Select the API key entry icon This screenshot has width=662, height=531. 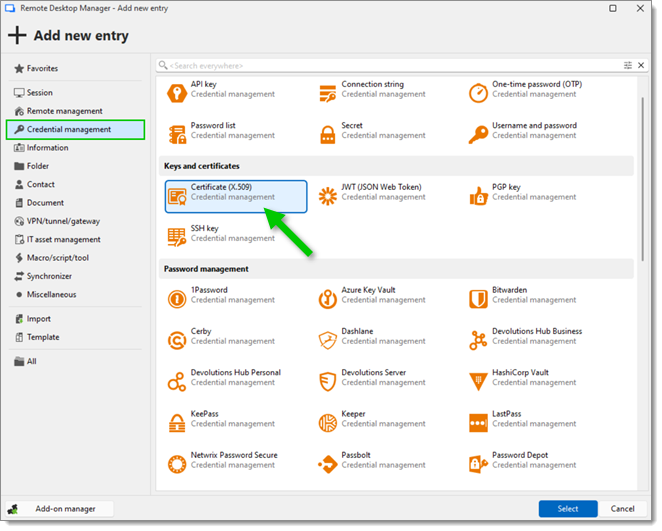click(176, 93)
